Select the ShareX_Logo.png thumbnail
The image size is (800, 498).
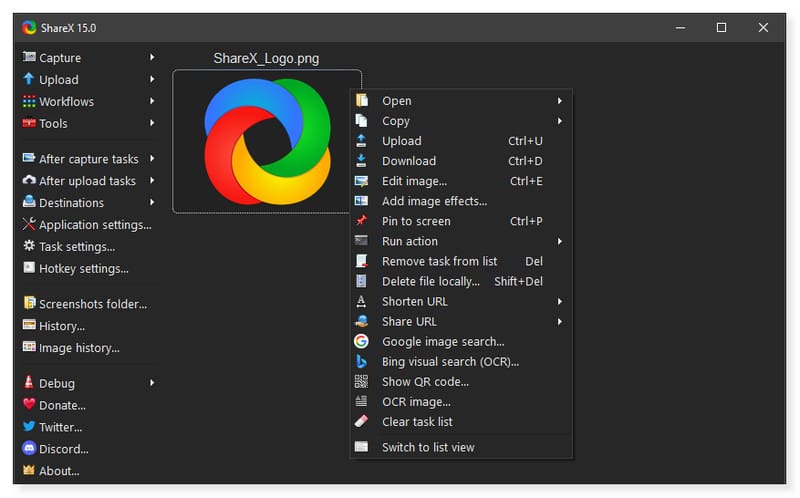pos(266,141)
